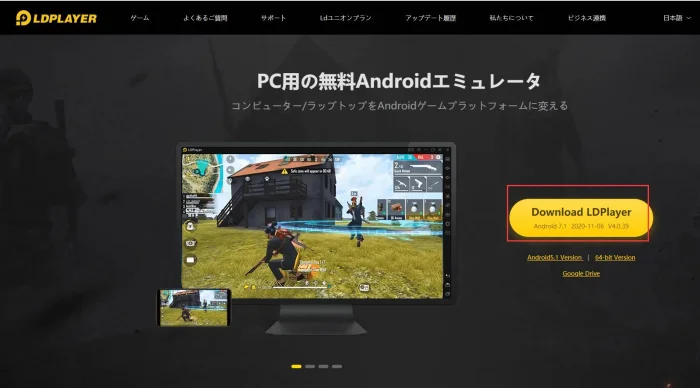Select the second carousel slide indicator
Viewport: 700px width, 388px height.
(x=310, y=367)
